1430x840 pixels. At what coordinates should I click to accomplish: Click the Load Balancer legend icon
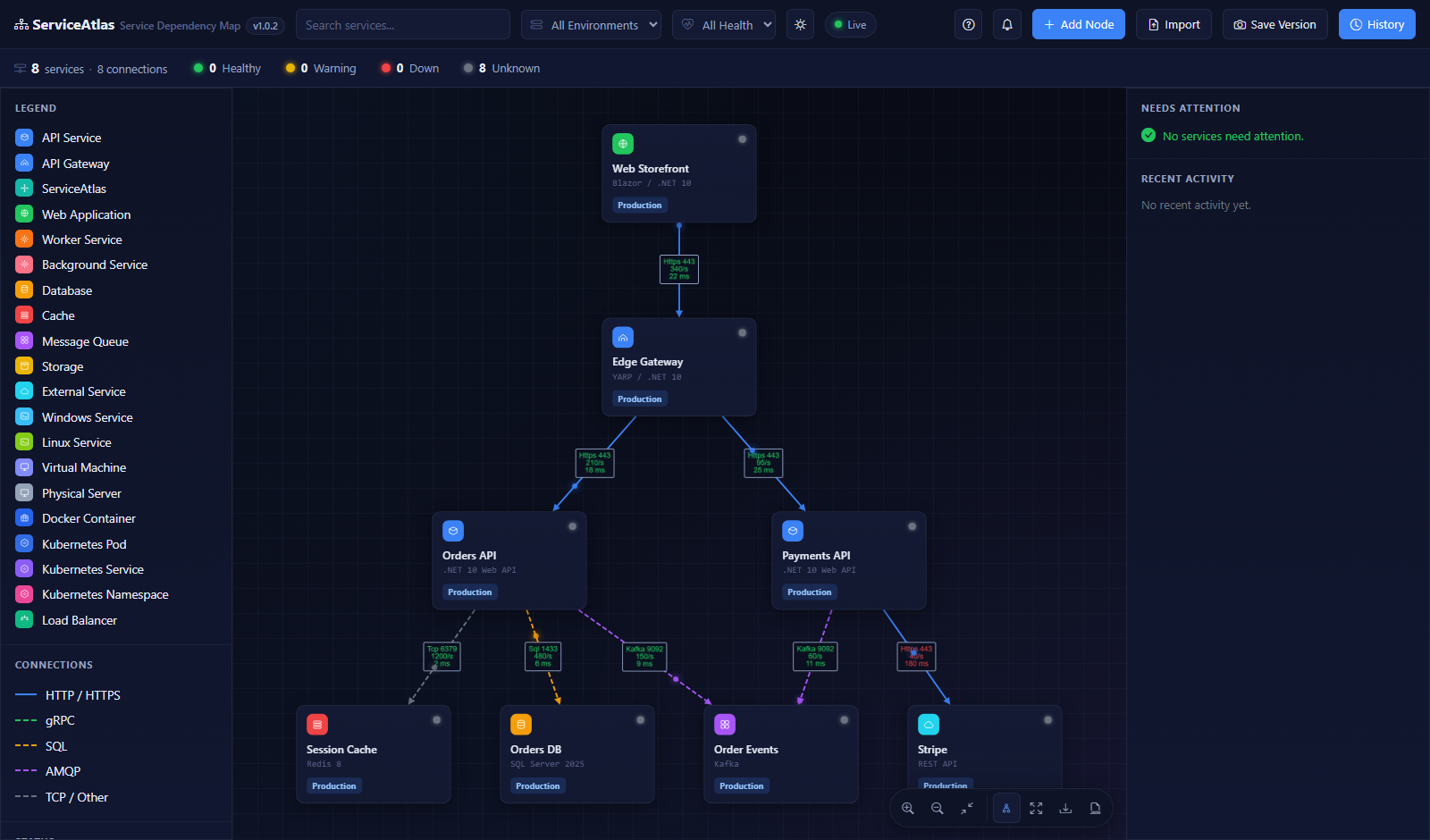tap(24, 620)
